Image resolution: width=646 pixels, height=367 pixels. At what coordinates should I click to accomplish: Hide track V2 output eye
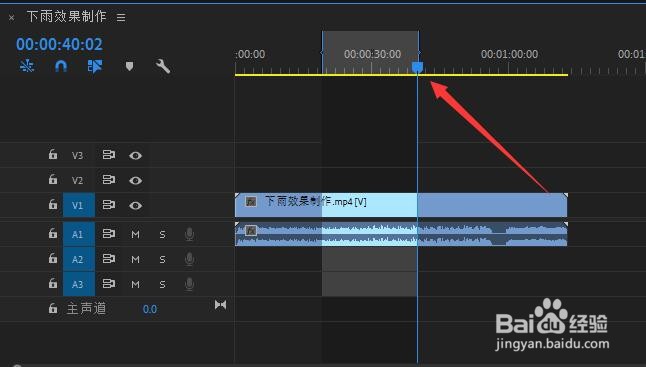click(136, 181)
